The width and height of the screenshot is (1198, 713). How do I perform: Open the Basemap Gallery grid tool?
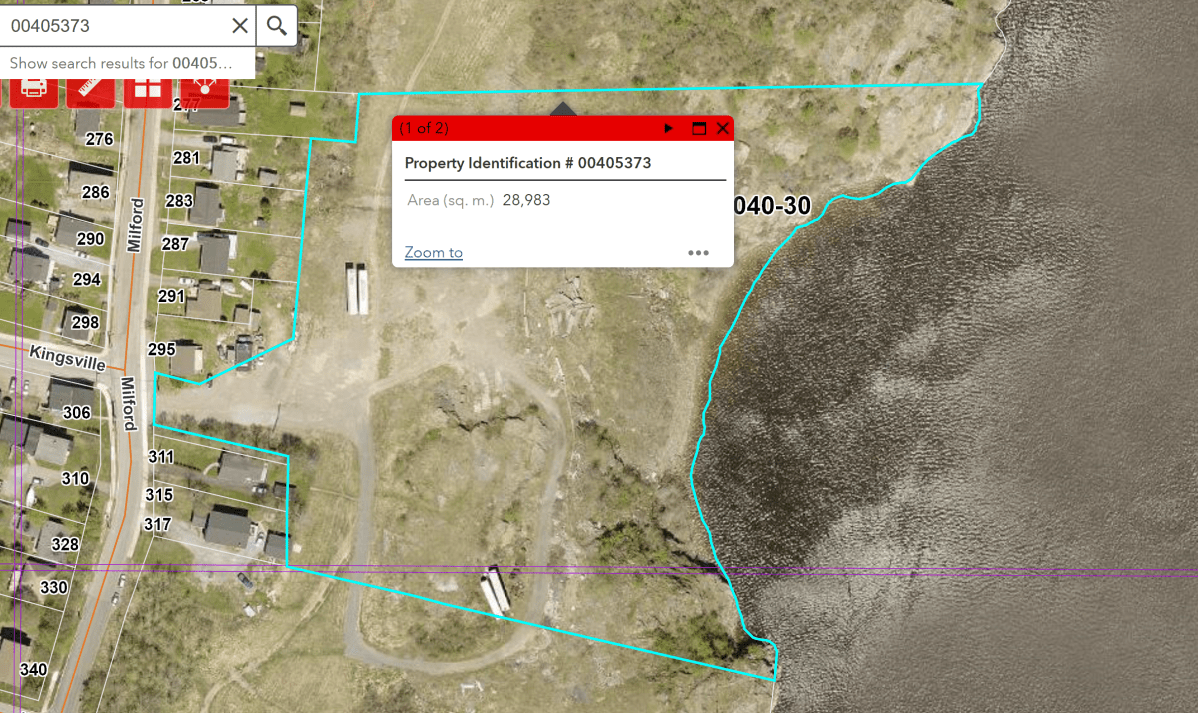point(147,87)
